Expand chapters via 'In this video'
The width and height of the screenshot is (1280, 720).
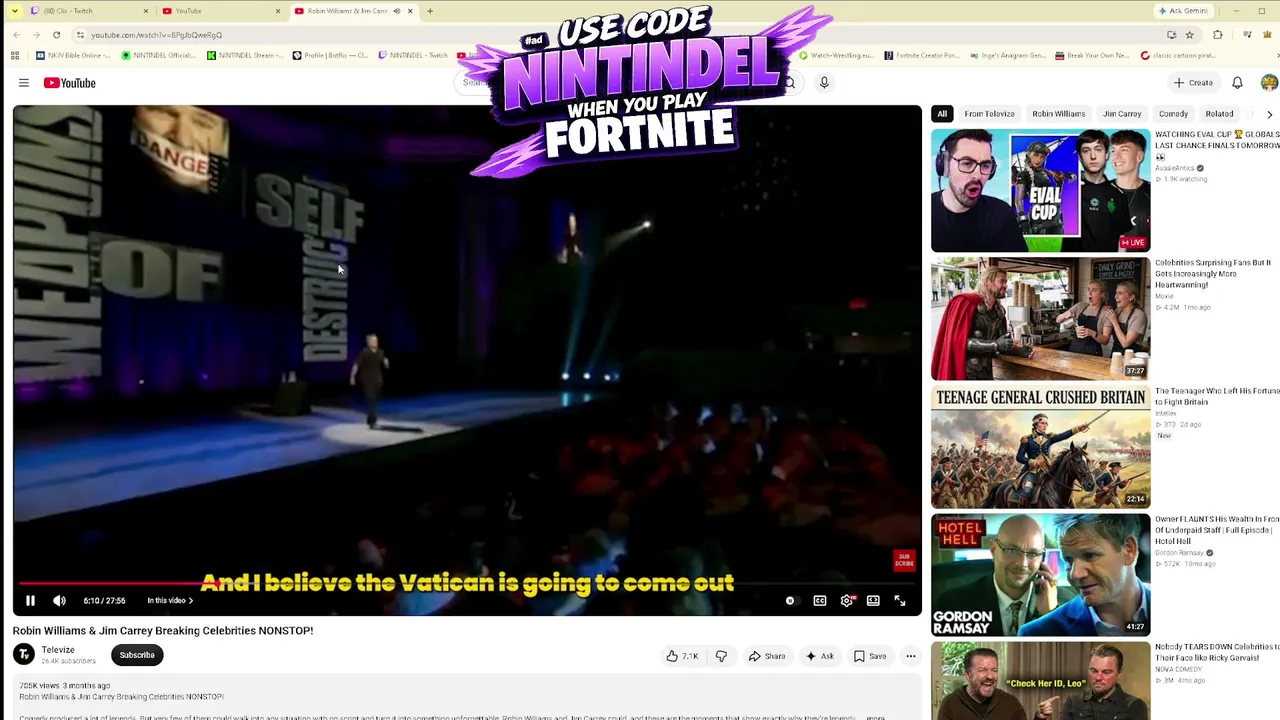[170, 600]
